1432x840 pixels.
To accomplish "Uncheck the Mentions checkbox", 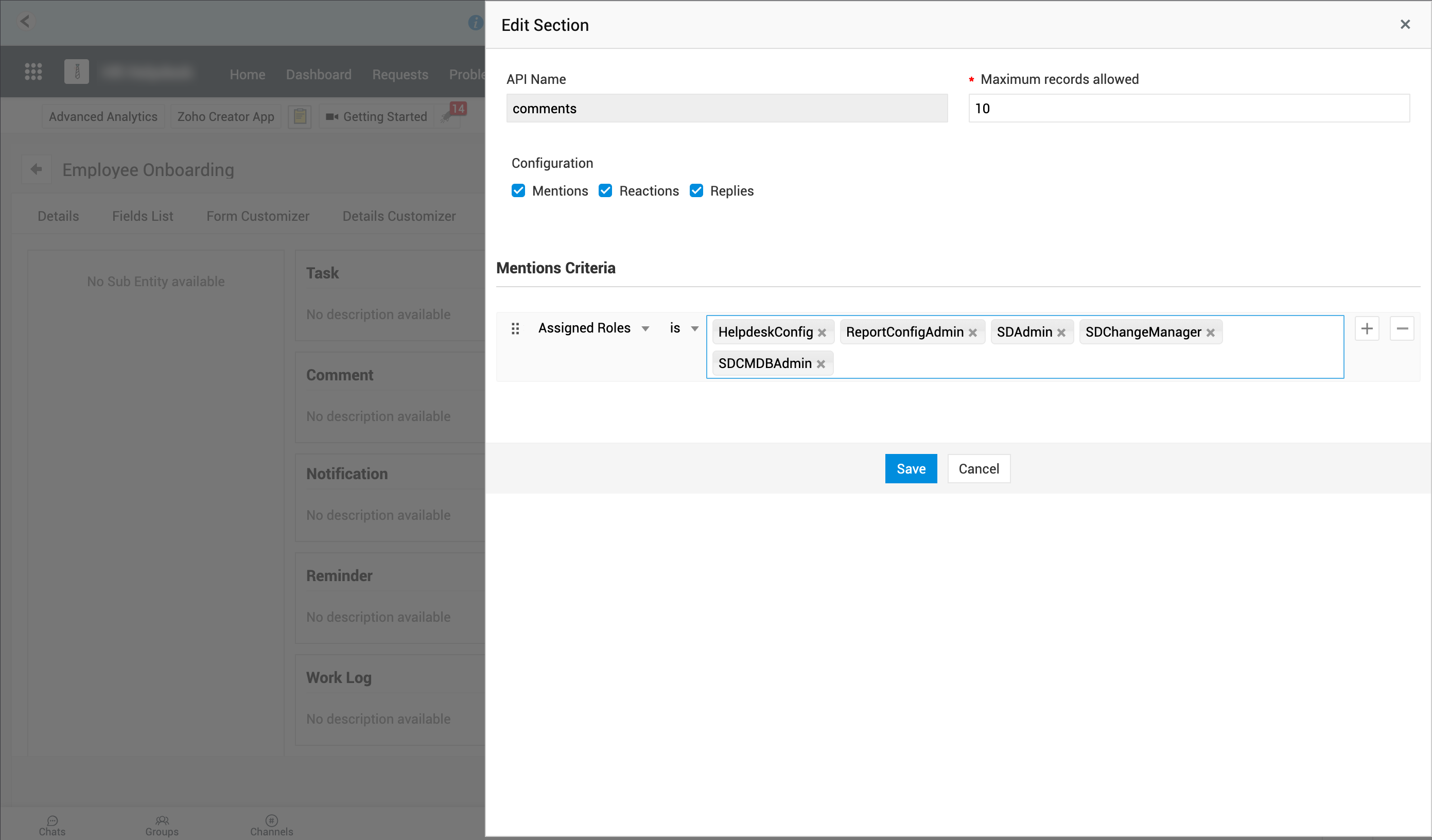I will [518, 191].
